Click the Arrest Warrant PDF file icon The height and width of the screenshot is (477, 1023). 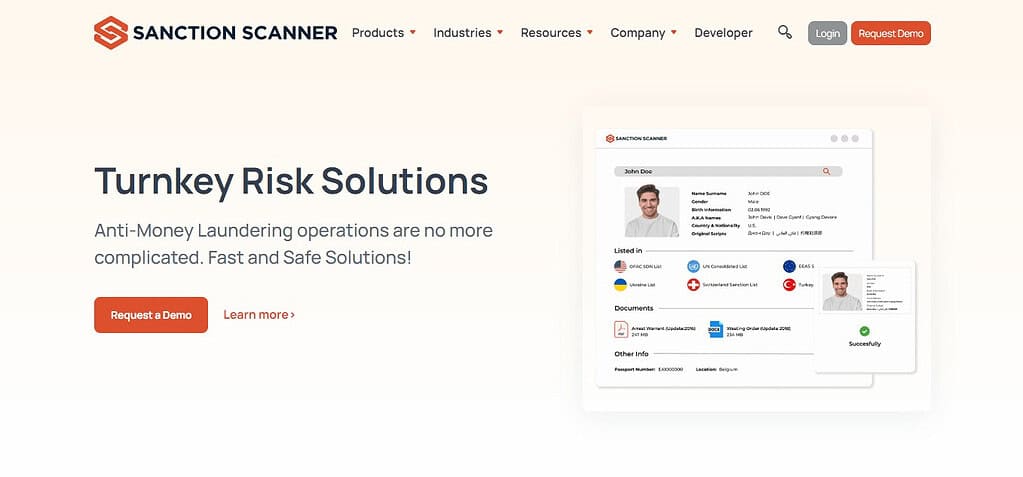[x=621, y=330]
